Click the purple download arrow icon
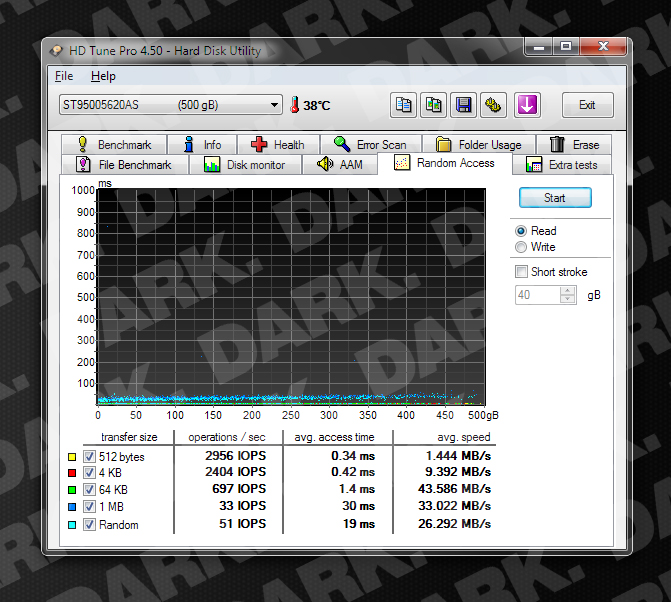 coord(527,105)
